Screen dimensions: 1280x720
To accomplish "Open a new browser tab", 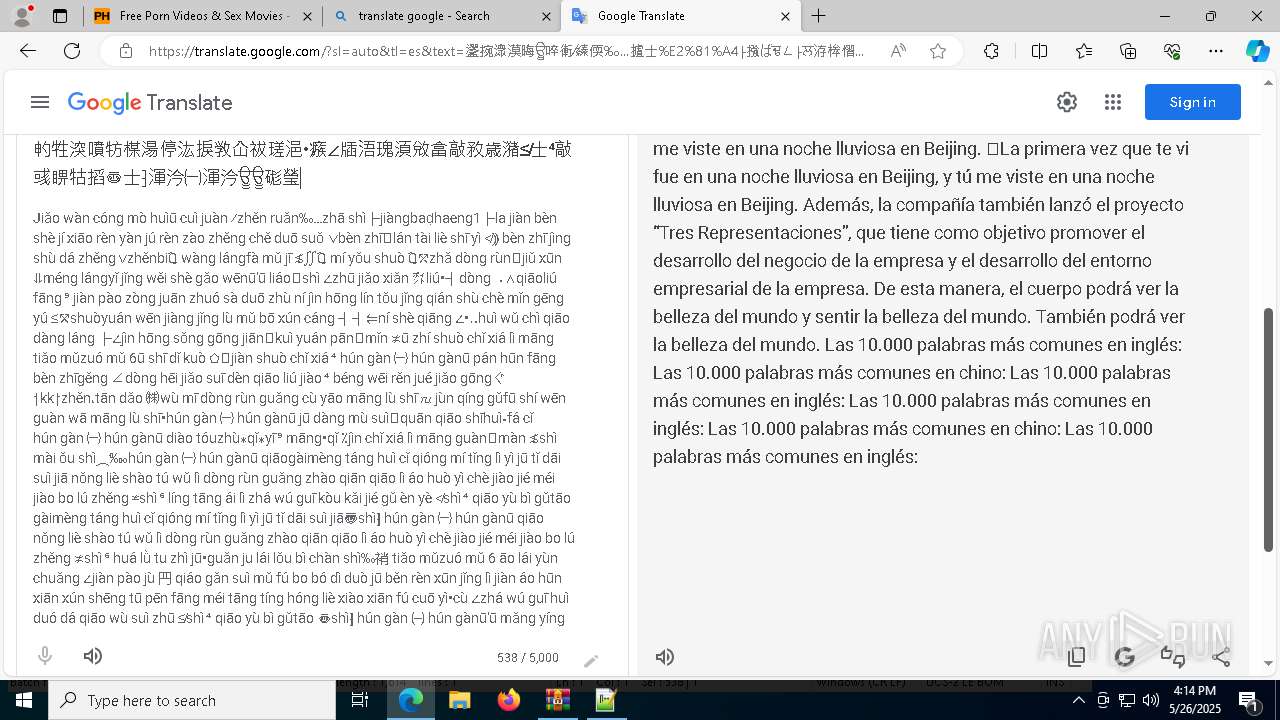I will coord(819,16).
